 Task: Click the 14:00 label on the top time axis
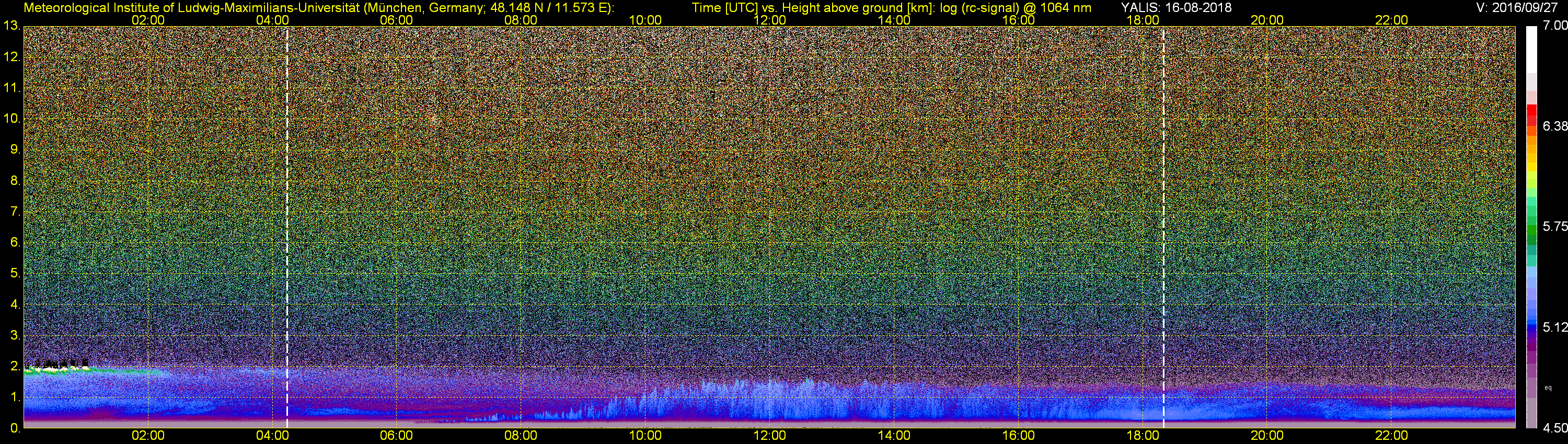pos(894,20)
